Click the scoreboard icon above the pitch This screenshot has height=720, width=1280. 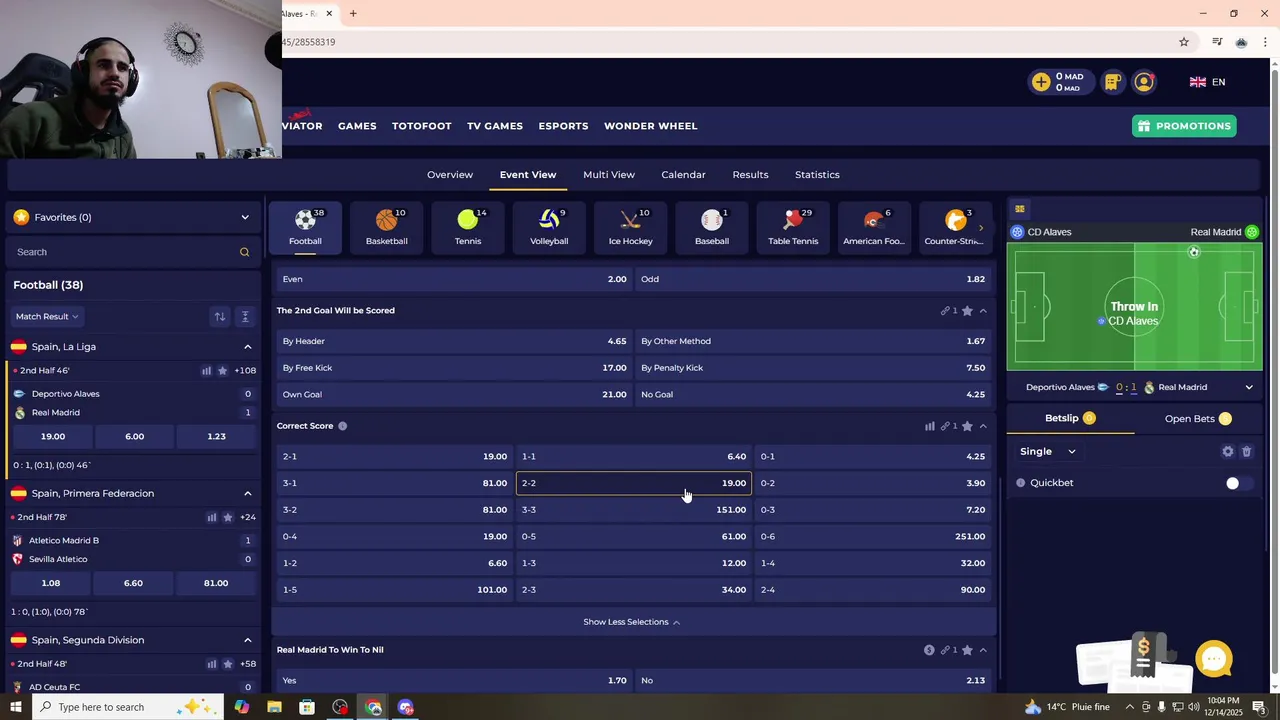coord(1020,209)
